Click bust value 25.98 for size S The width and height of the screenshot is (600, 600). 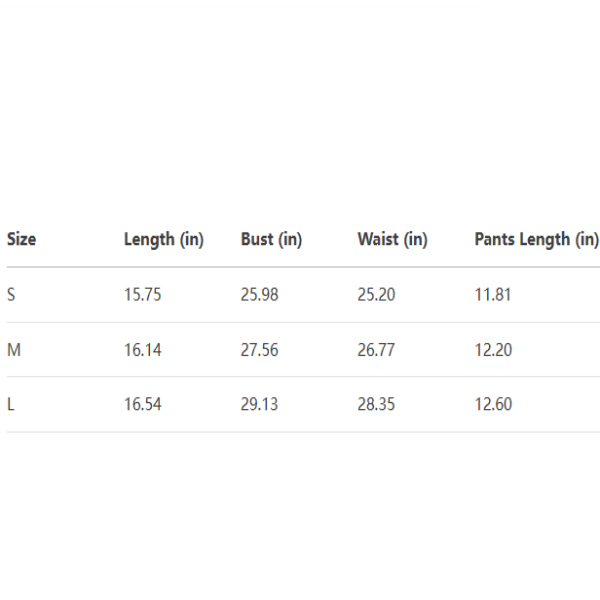pyautogui.click(x=260, y=295)
